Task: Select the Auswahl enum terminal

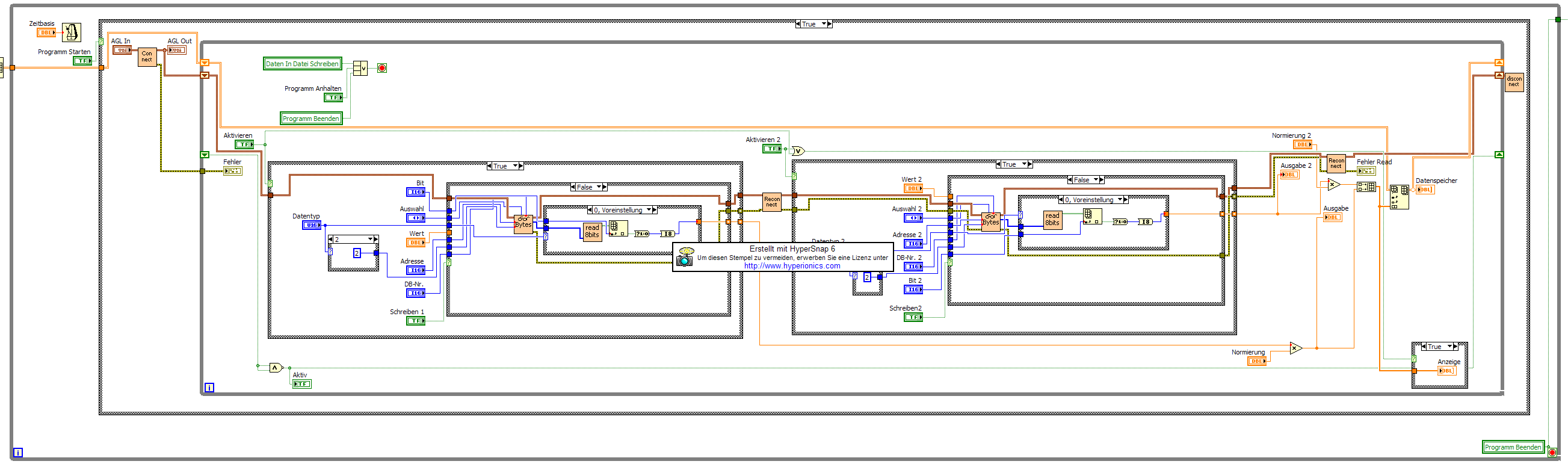Action: 416,218
